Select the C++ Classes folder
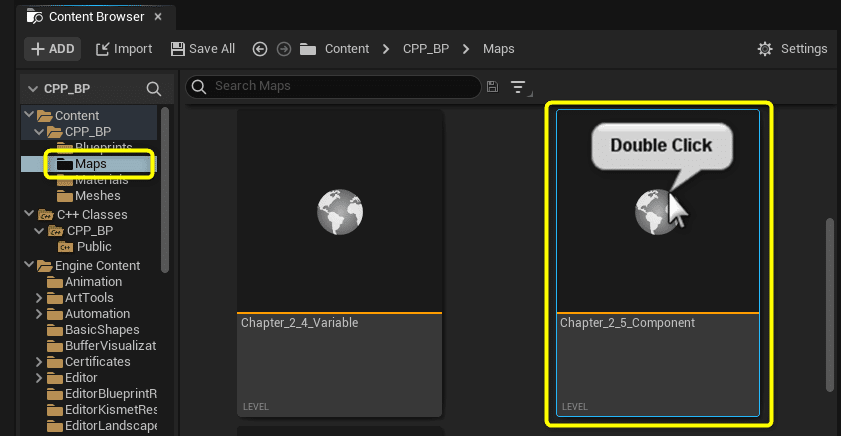Image resolution: width=841 pixels, height=436 pixels. (x=83, y=215)
